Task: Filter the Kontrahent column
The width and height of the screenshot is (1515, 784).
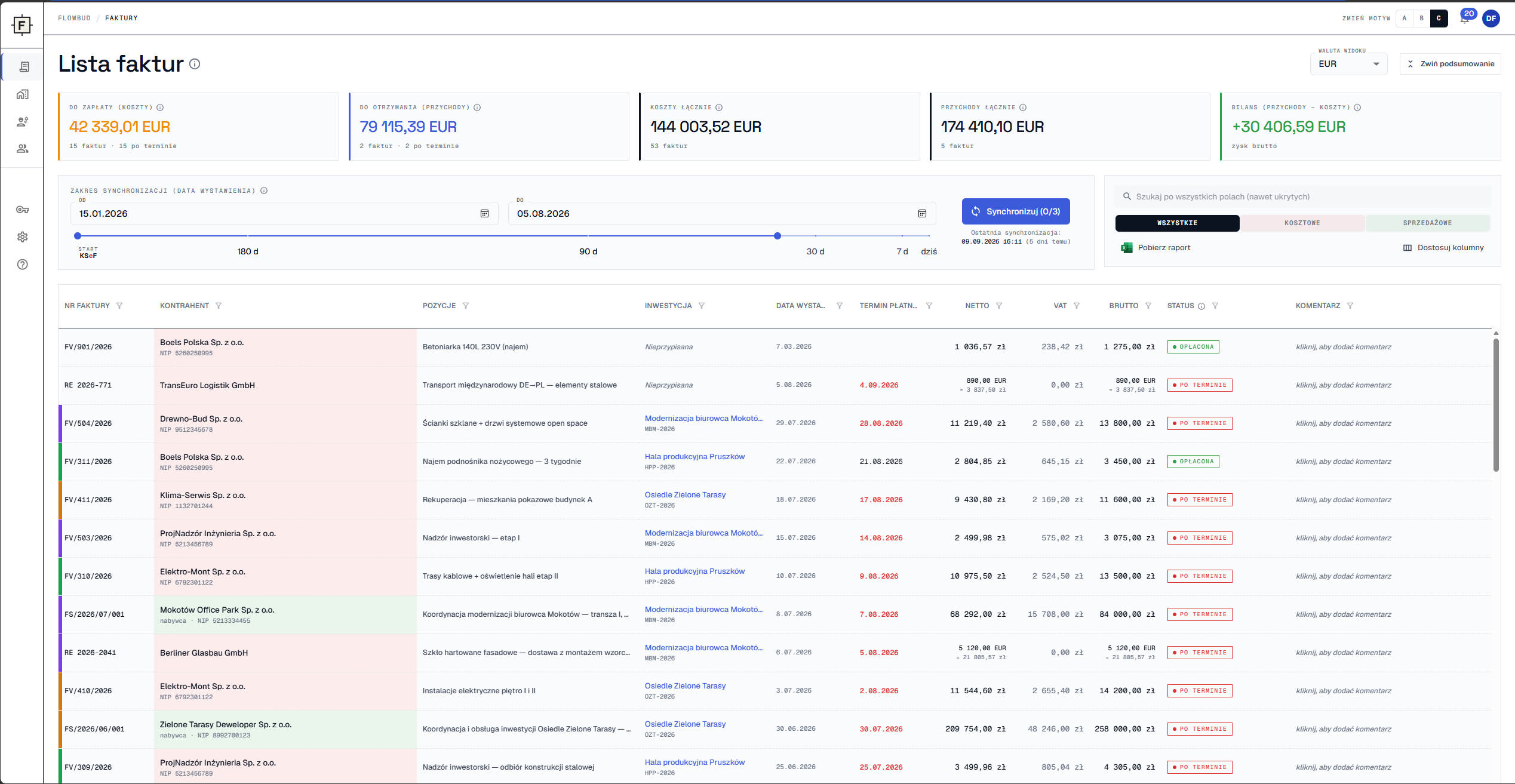Action: coord(219,306)
